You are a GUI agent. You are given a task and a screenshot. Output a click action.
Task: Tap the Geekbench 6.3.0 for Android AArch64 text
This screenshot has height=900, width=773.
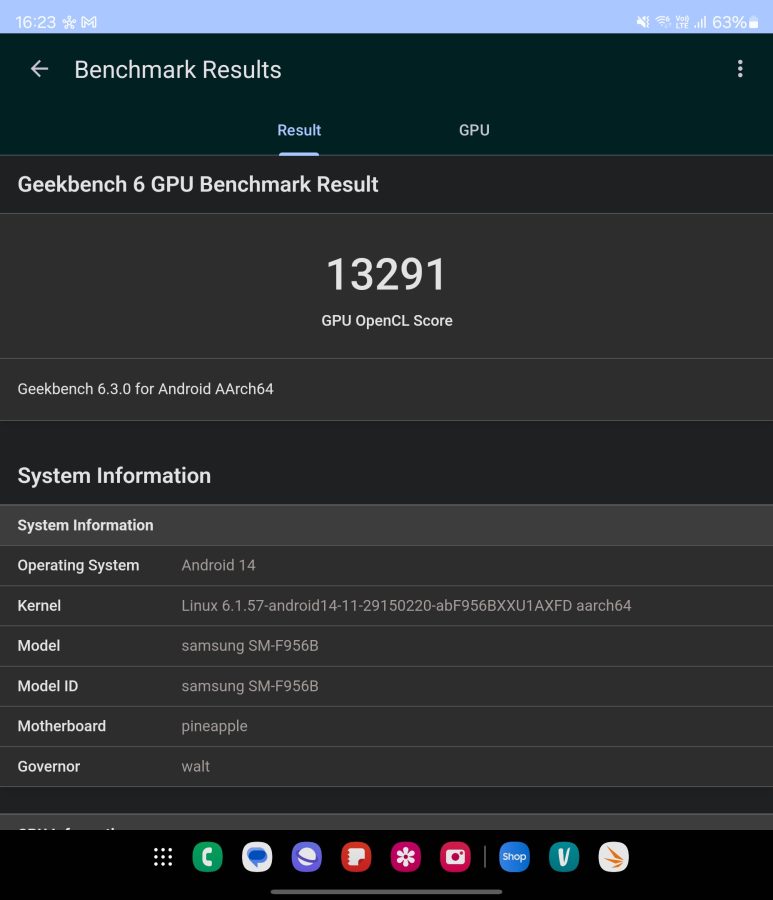146,389
